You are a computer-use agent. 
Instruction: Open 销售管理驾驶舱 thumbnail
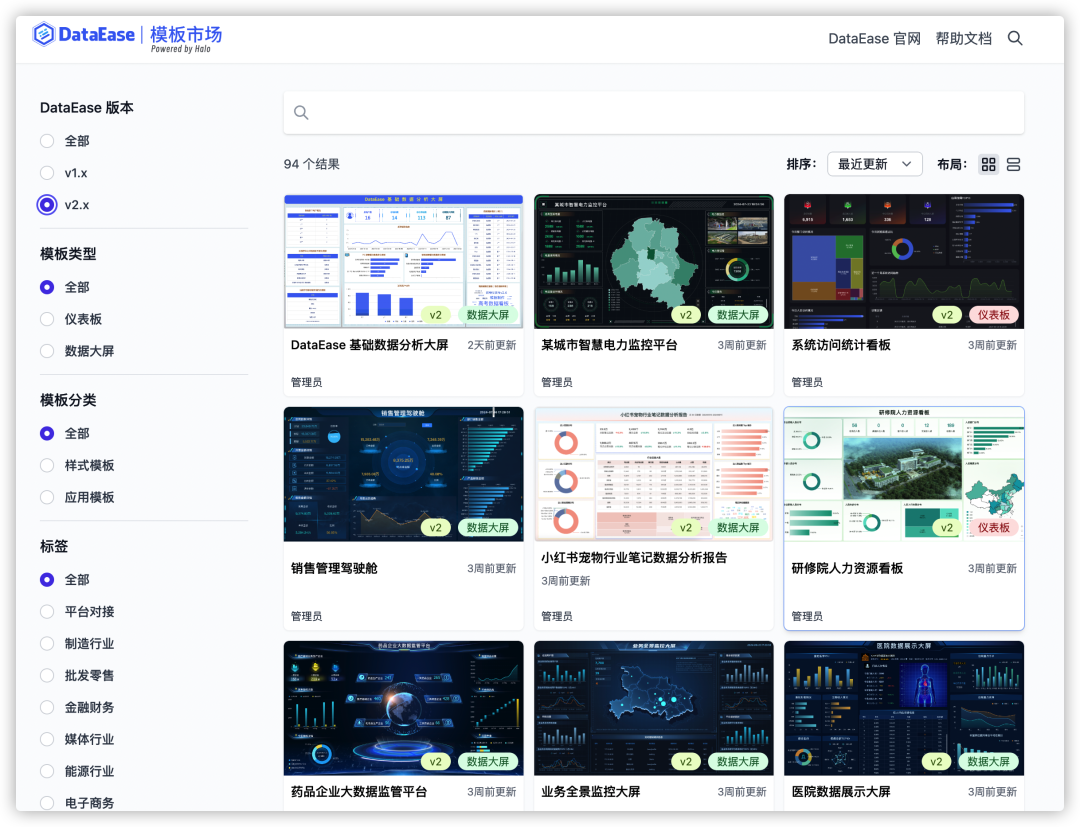[x=403, y=474]
